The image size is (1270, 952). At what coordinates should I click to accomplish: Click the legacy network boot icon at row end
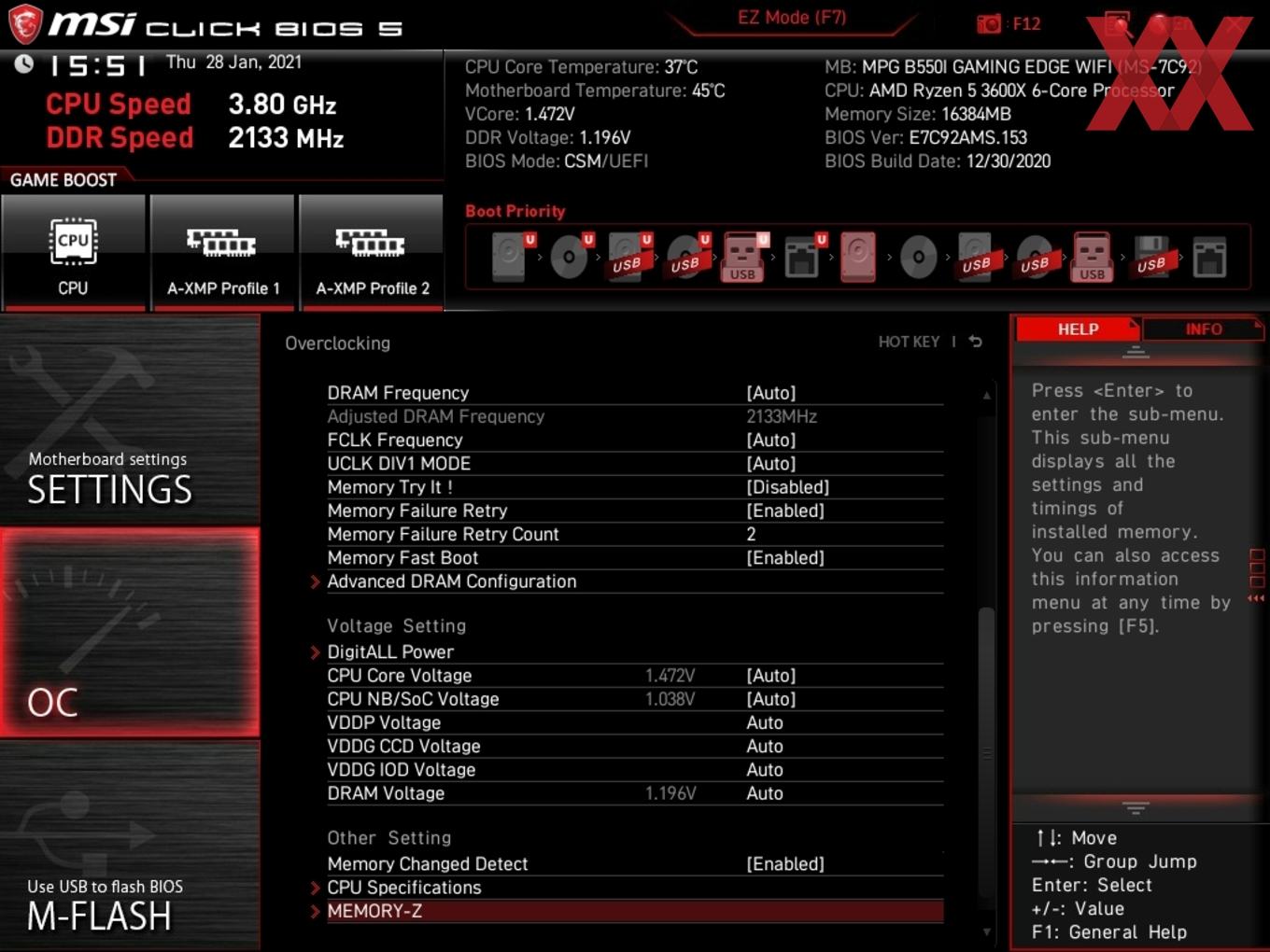click(1209, 257)
